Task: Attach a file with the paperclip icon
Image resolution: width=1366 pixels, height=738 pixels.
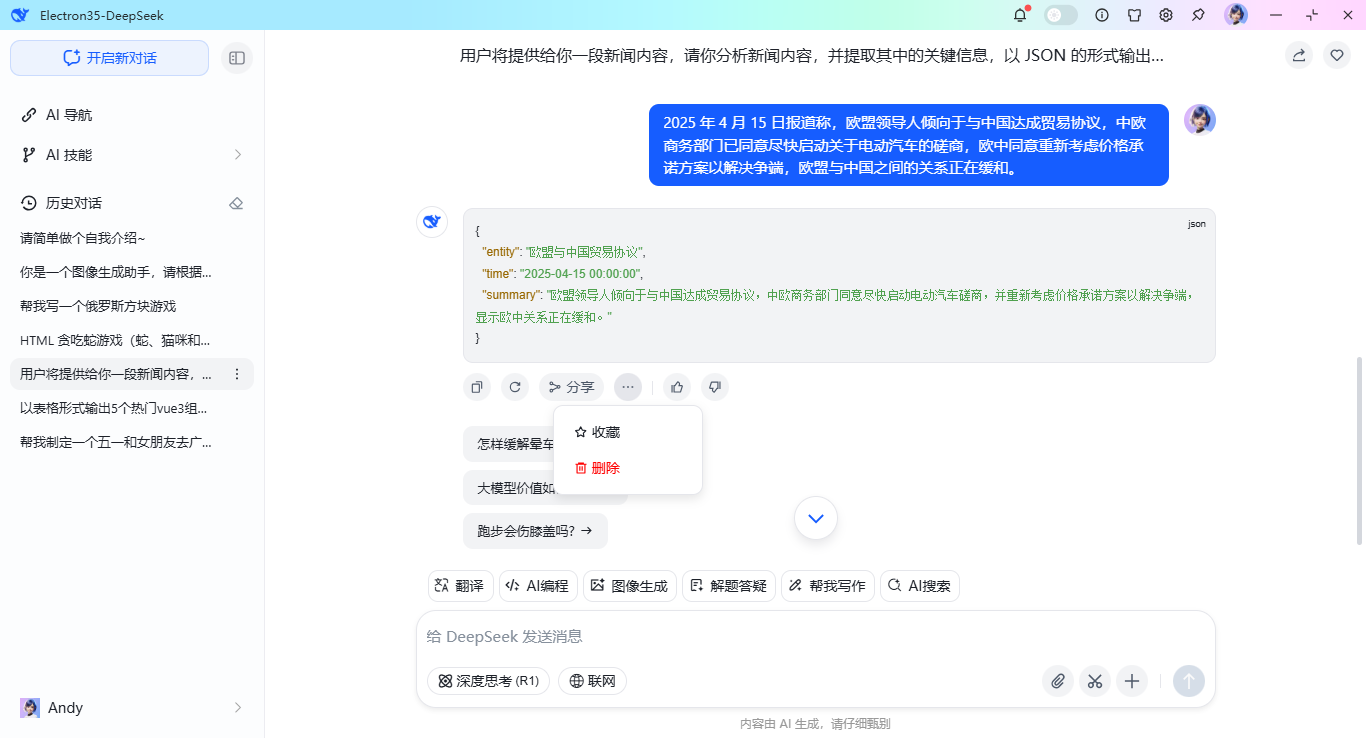Action: [1057, 681]
